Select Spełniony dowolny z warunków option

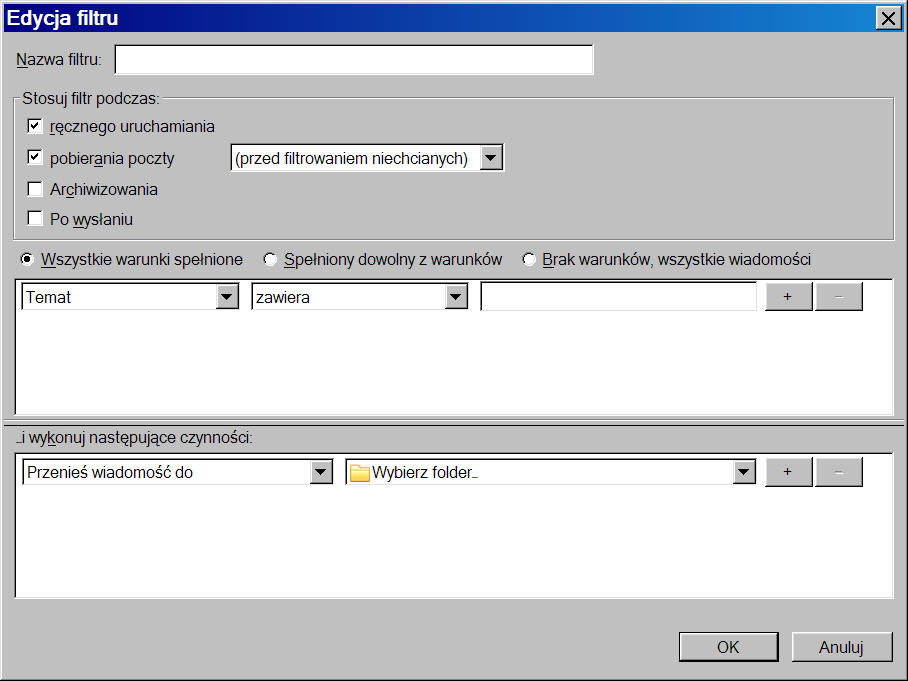tap(270, 259)
